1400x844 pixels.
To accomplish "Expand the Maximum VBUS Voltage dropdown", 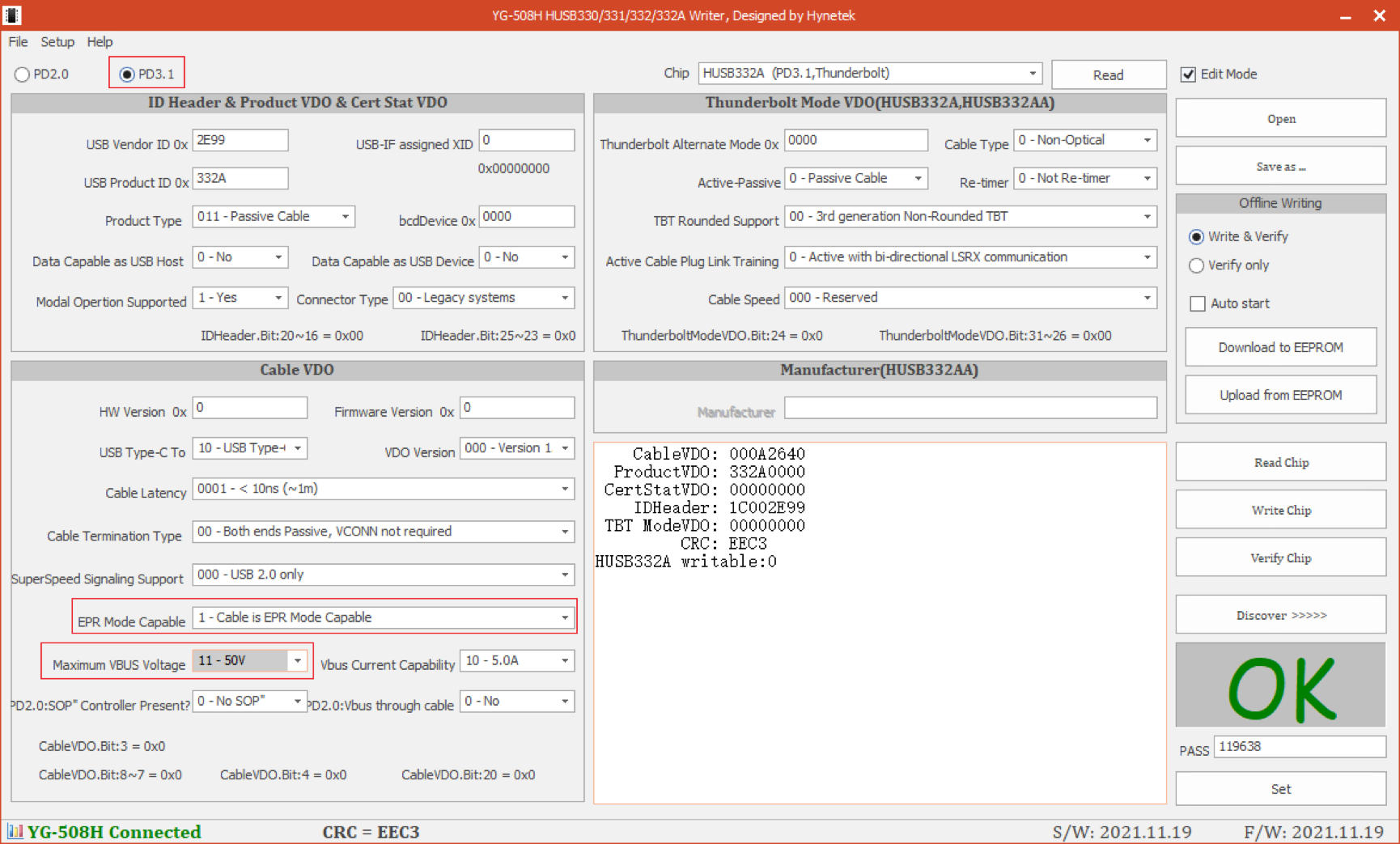I will pos(298,661).
